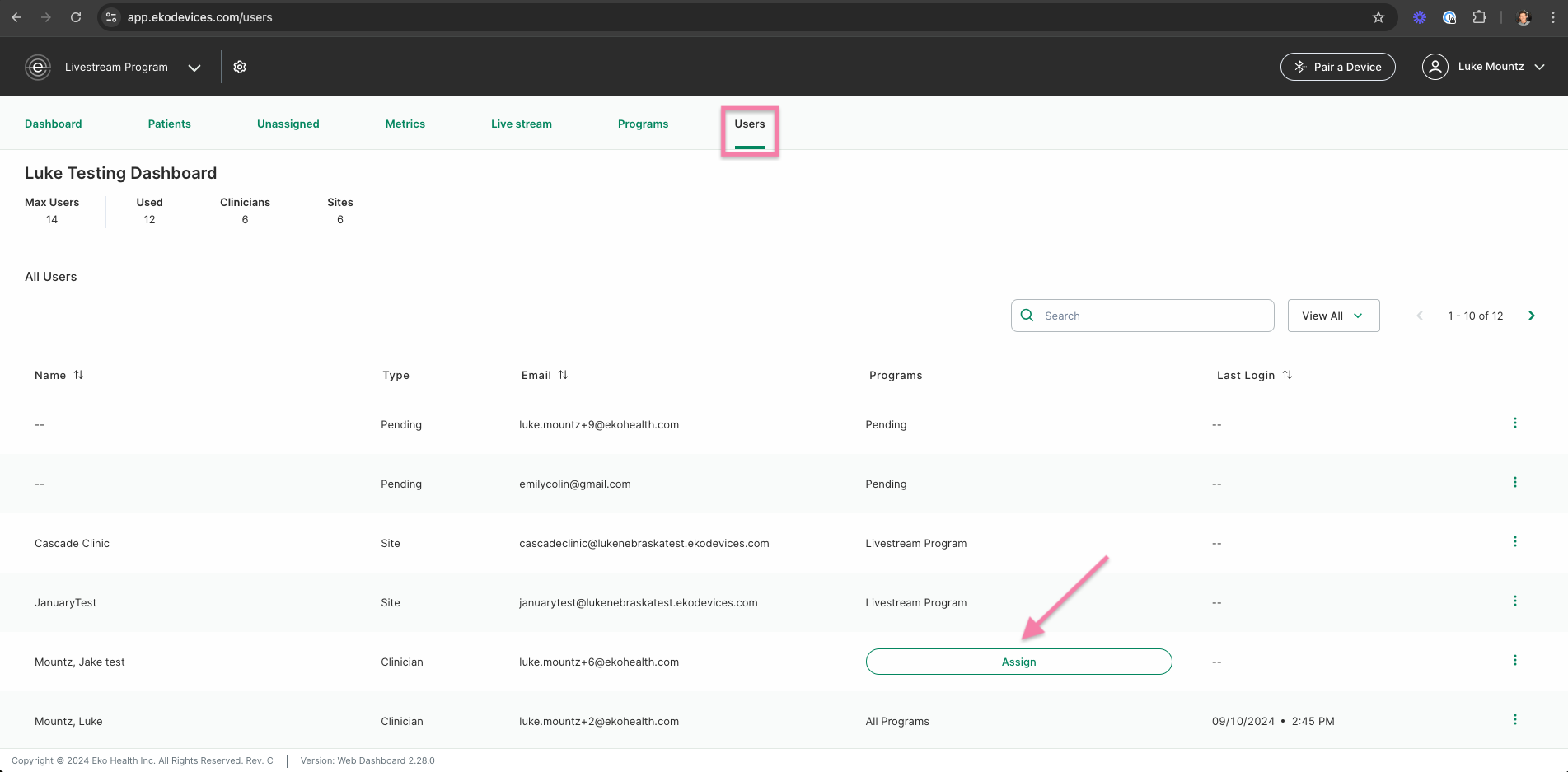Click the magnifier search icon
The width and height of the screenshot is (1568, 772).
[1027, 316]
